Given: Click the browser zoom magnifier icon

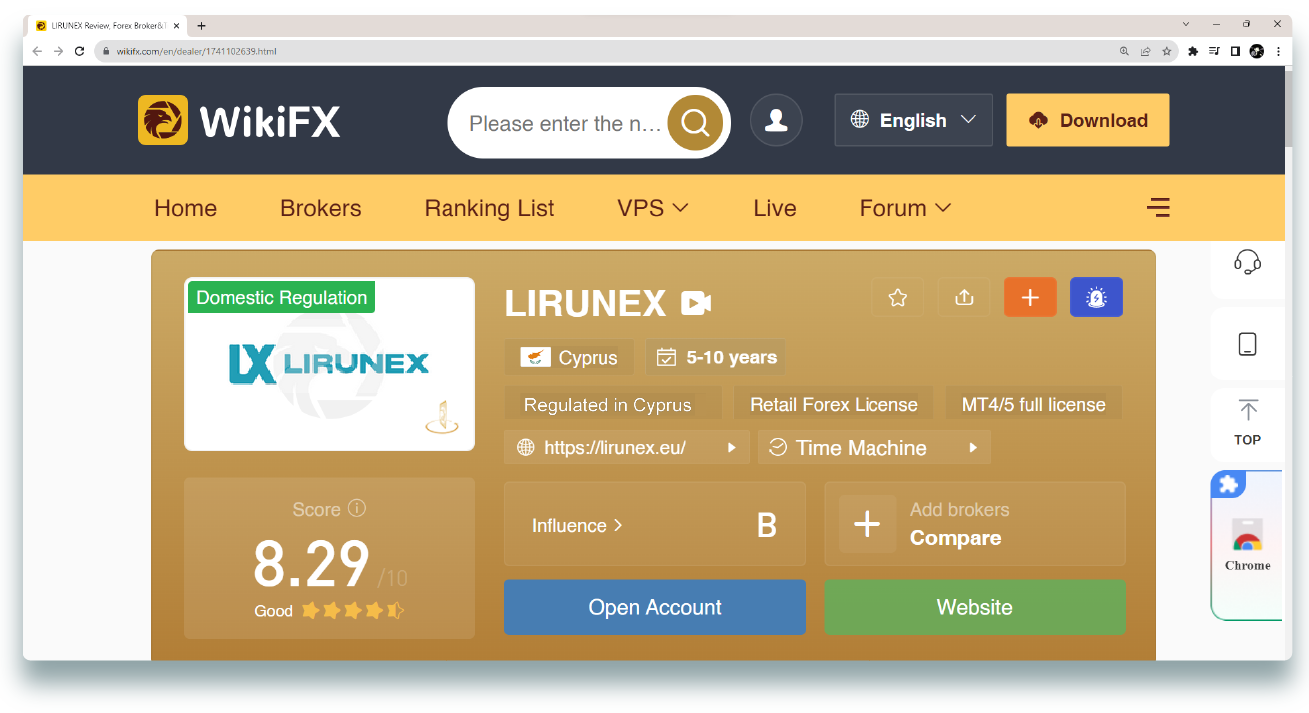Looking at the screenshot, I should [1124, 51].
